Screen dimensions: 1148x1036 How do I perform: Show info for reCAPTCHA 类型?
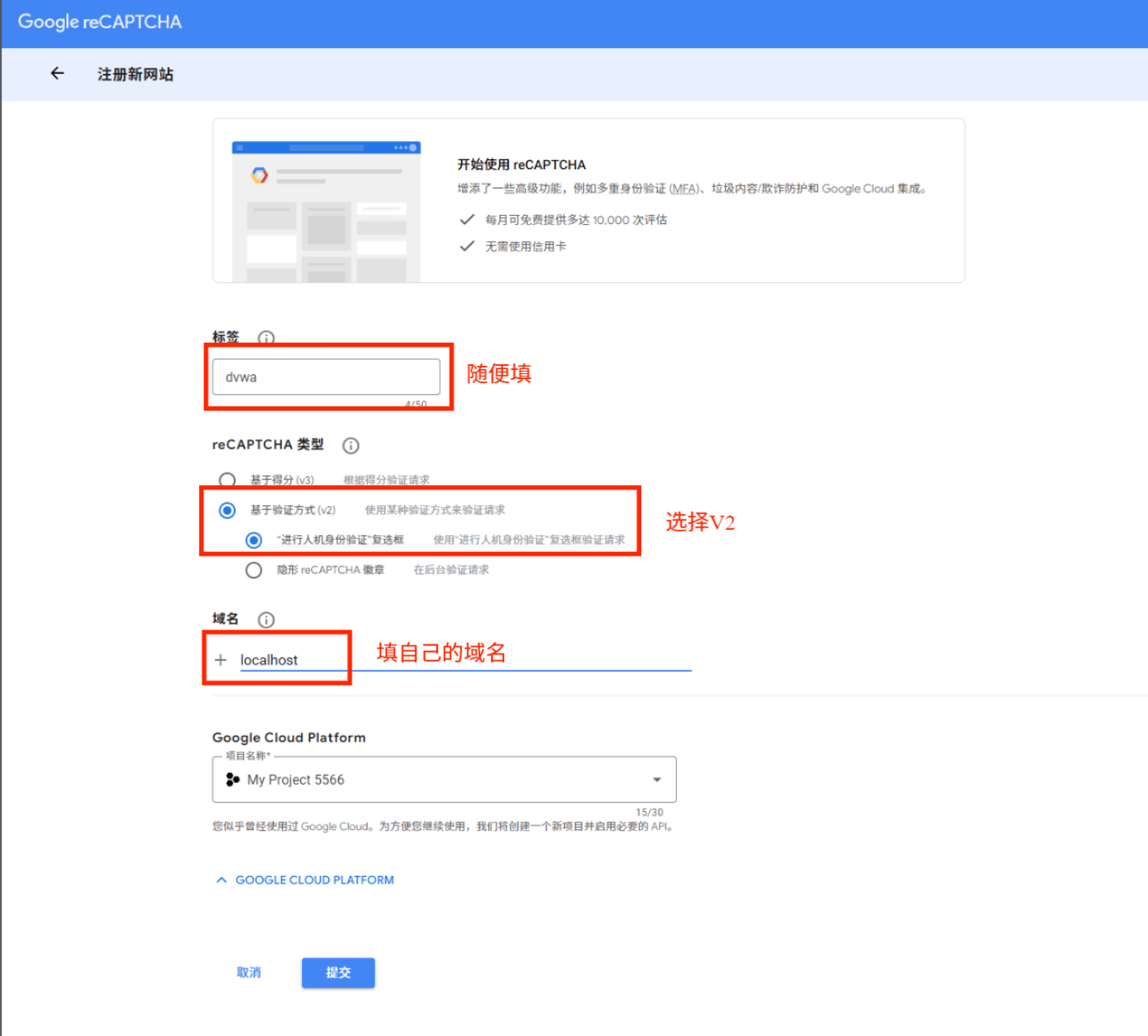tap(351, 445)
